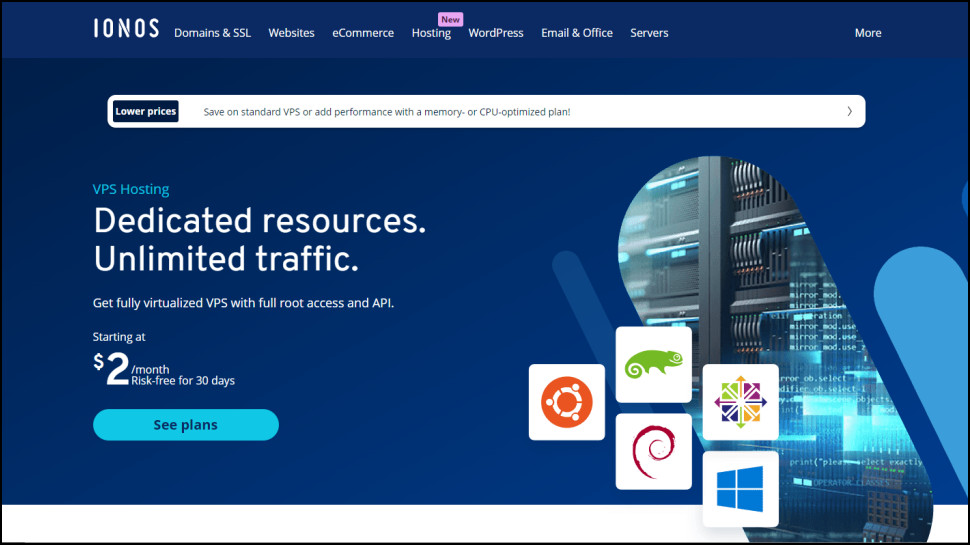970x545 pixels.
Task: Click the Lower prices label
Action: click(x=145, y=111)
